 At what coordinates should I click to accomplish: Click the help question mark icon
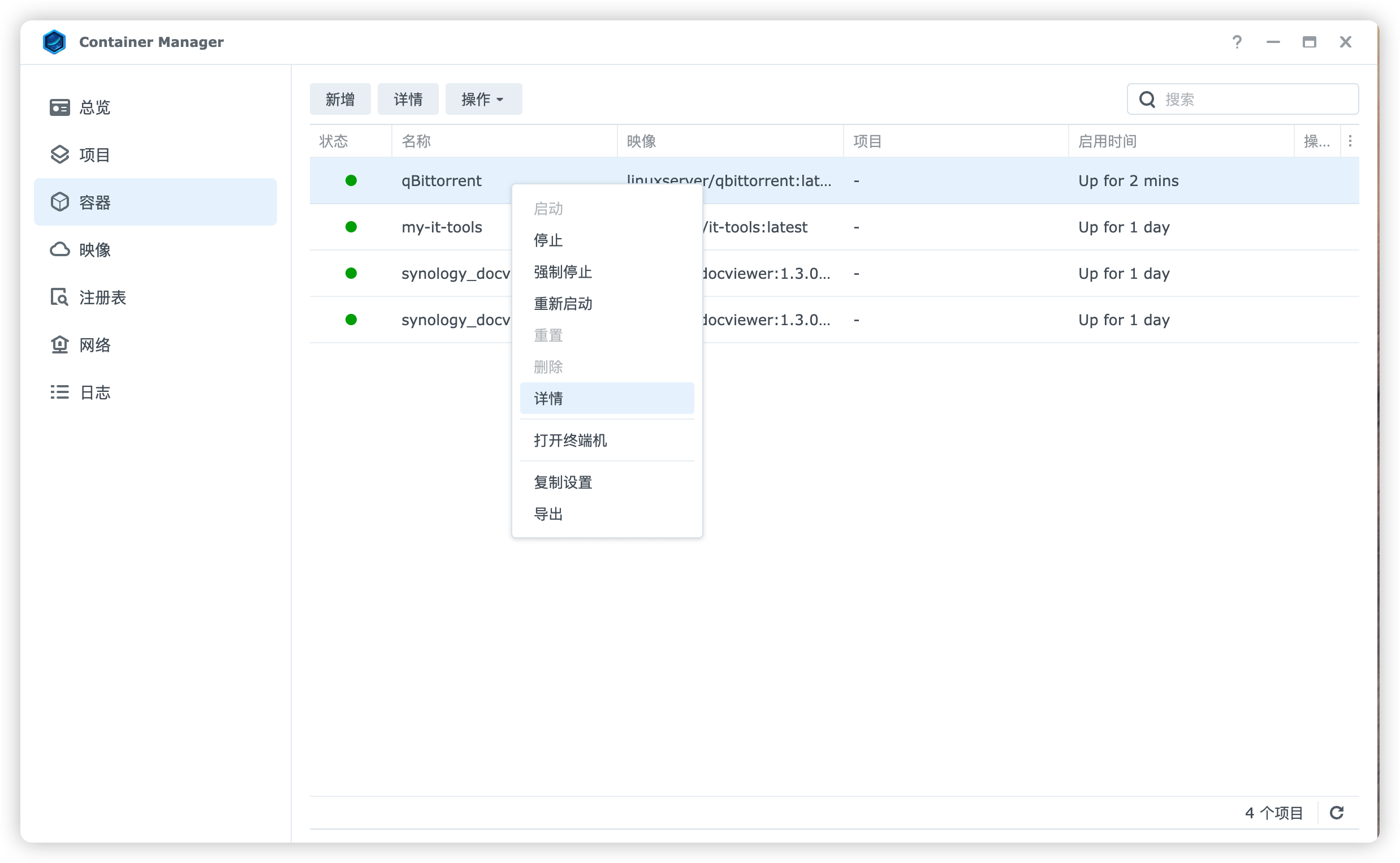pyautogui.click(x=1236, y=42)
